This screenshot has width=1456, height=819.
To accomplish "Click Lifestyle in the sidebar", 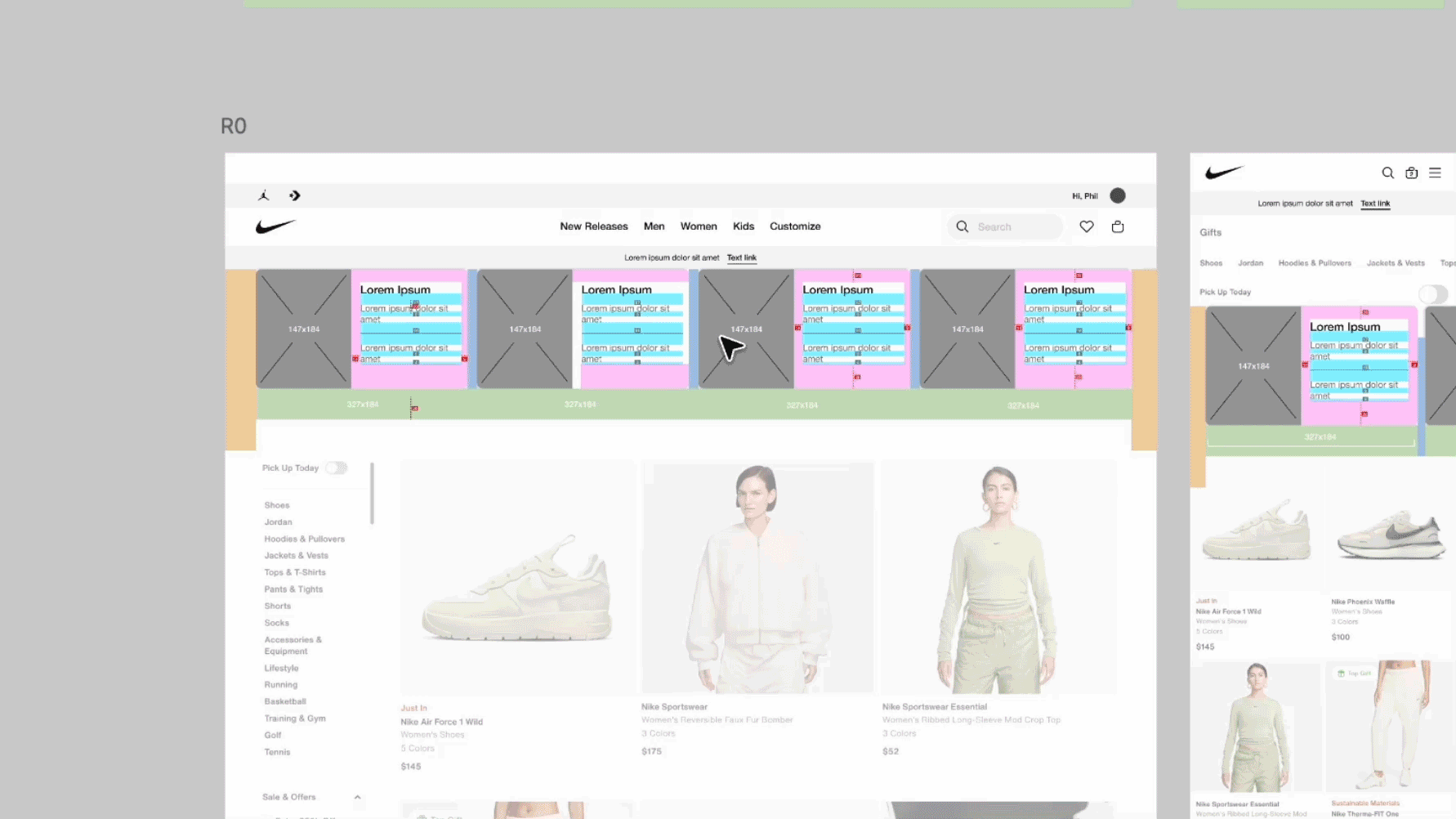I will coord(281,669).
